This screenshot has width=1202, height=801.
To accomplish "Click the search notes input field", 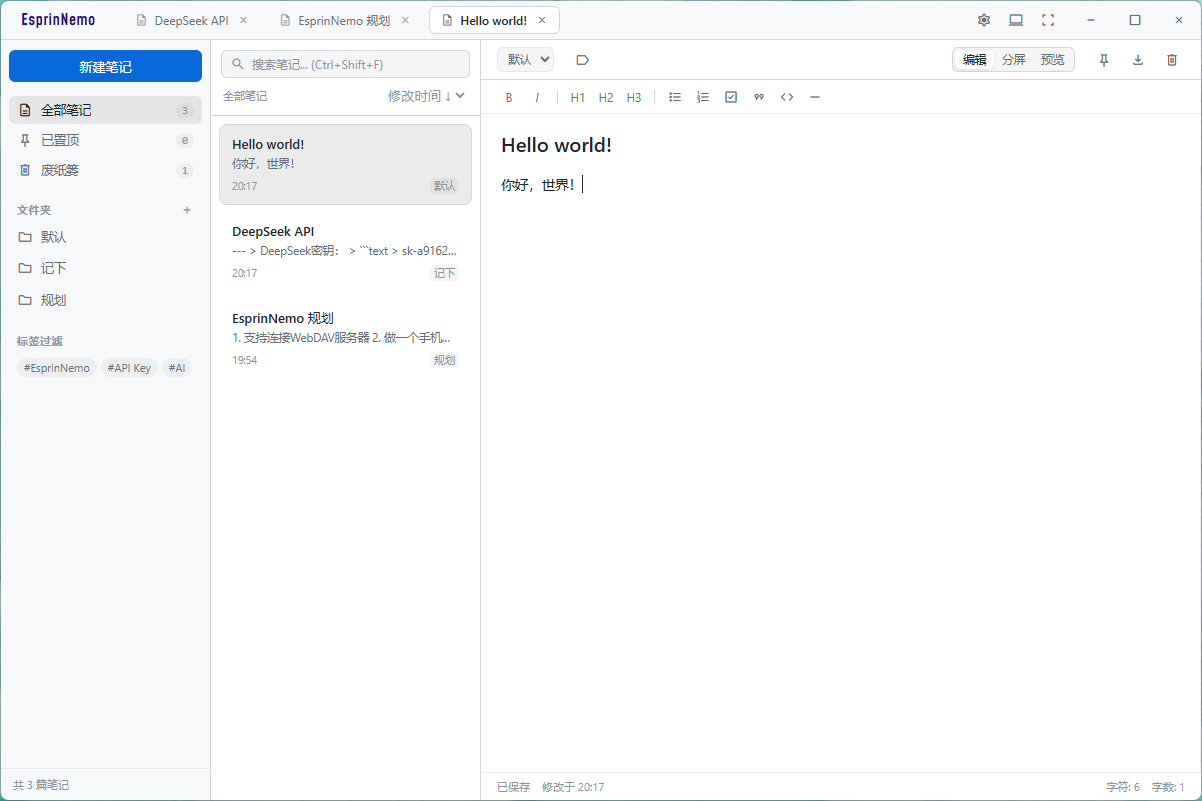I will click(x=345, y=64).
